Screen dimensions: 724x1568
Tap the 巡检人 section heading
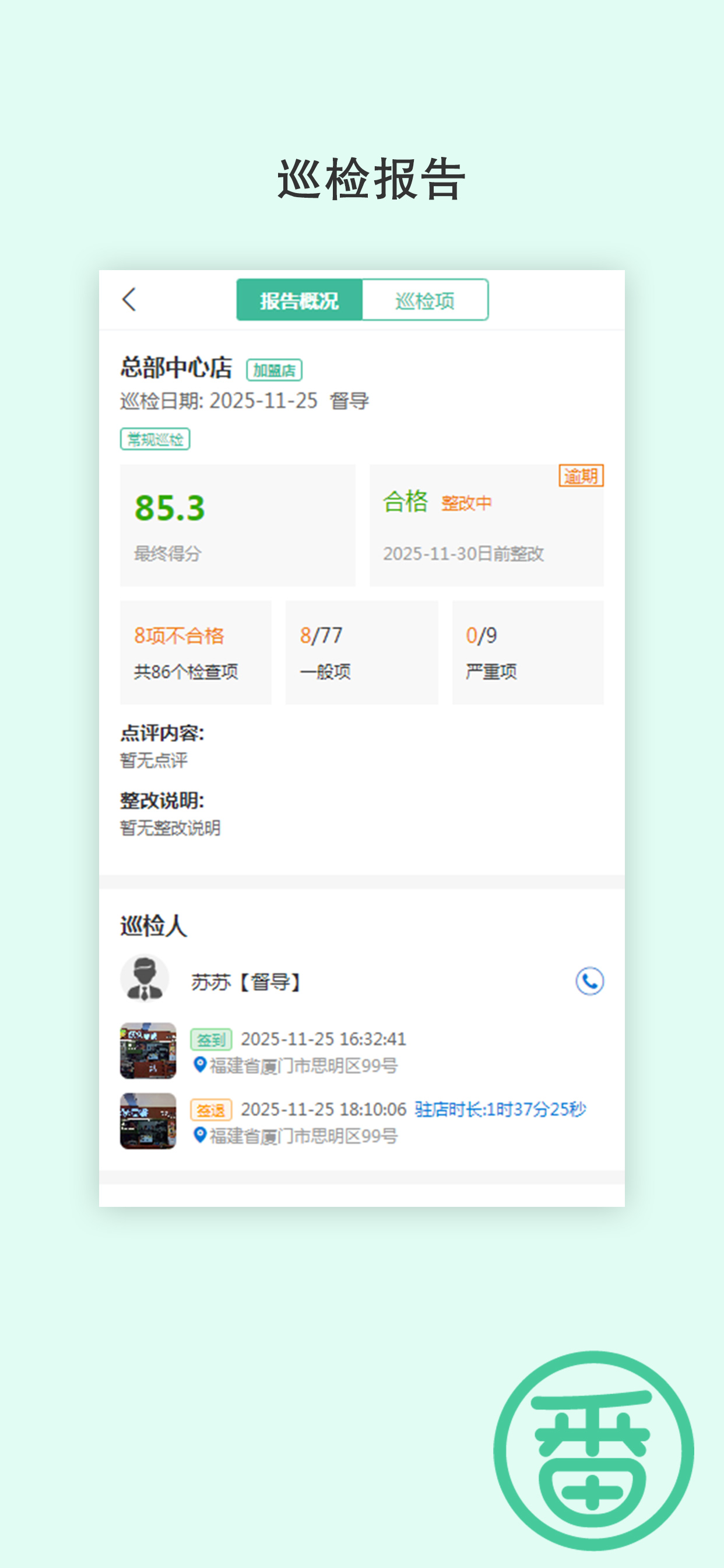click(153, 925)
